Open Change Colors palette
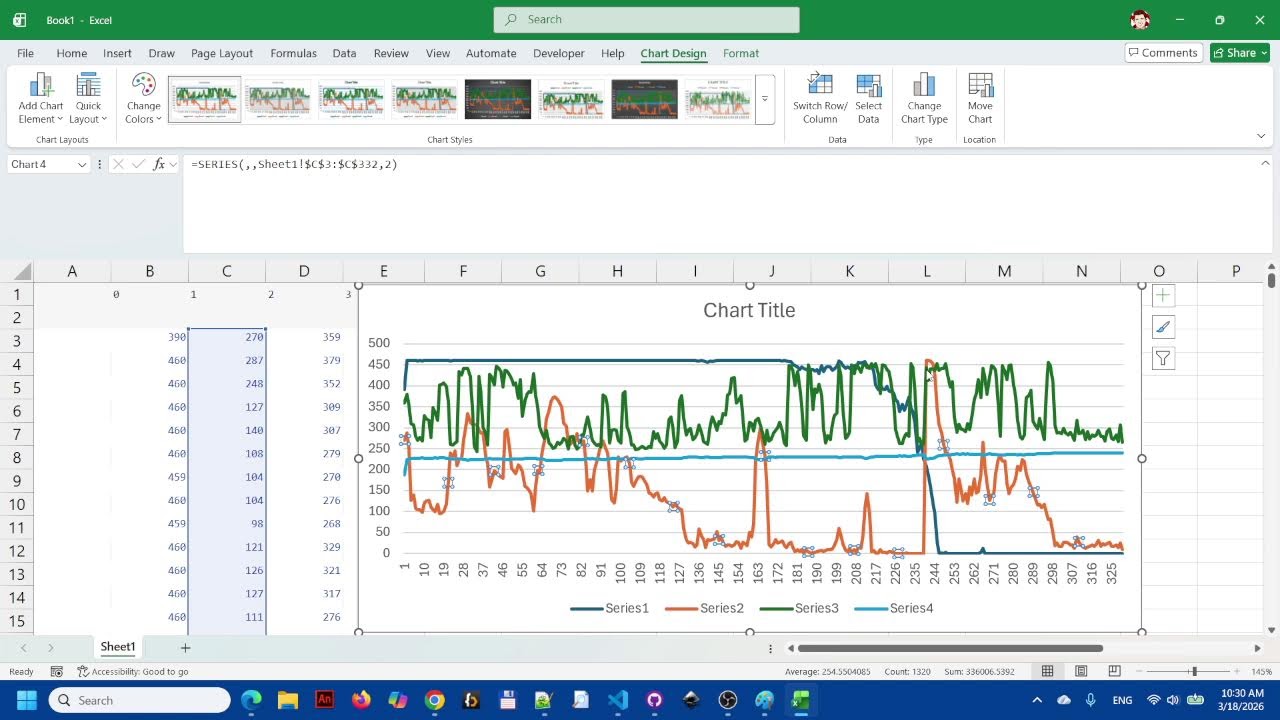This screenshot has width=1280, height=720. [x=143, y=99]
